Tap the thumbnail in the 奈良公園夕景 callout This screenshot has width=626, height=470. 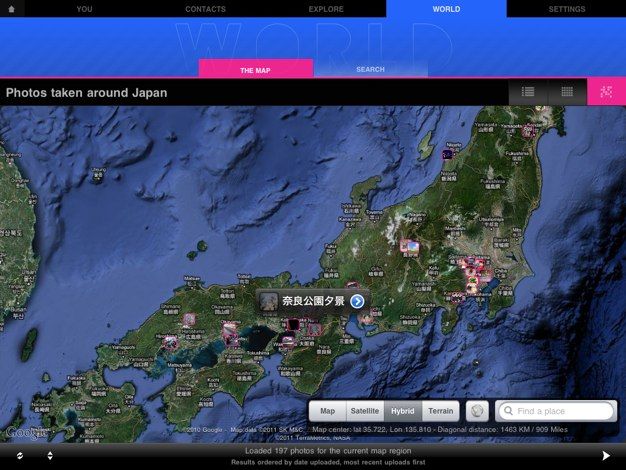coord(269,301)
